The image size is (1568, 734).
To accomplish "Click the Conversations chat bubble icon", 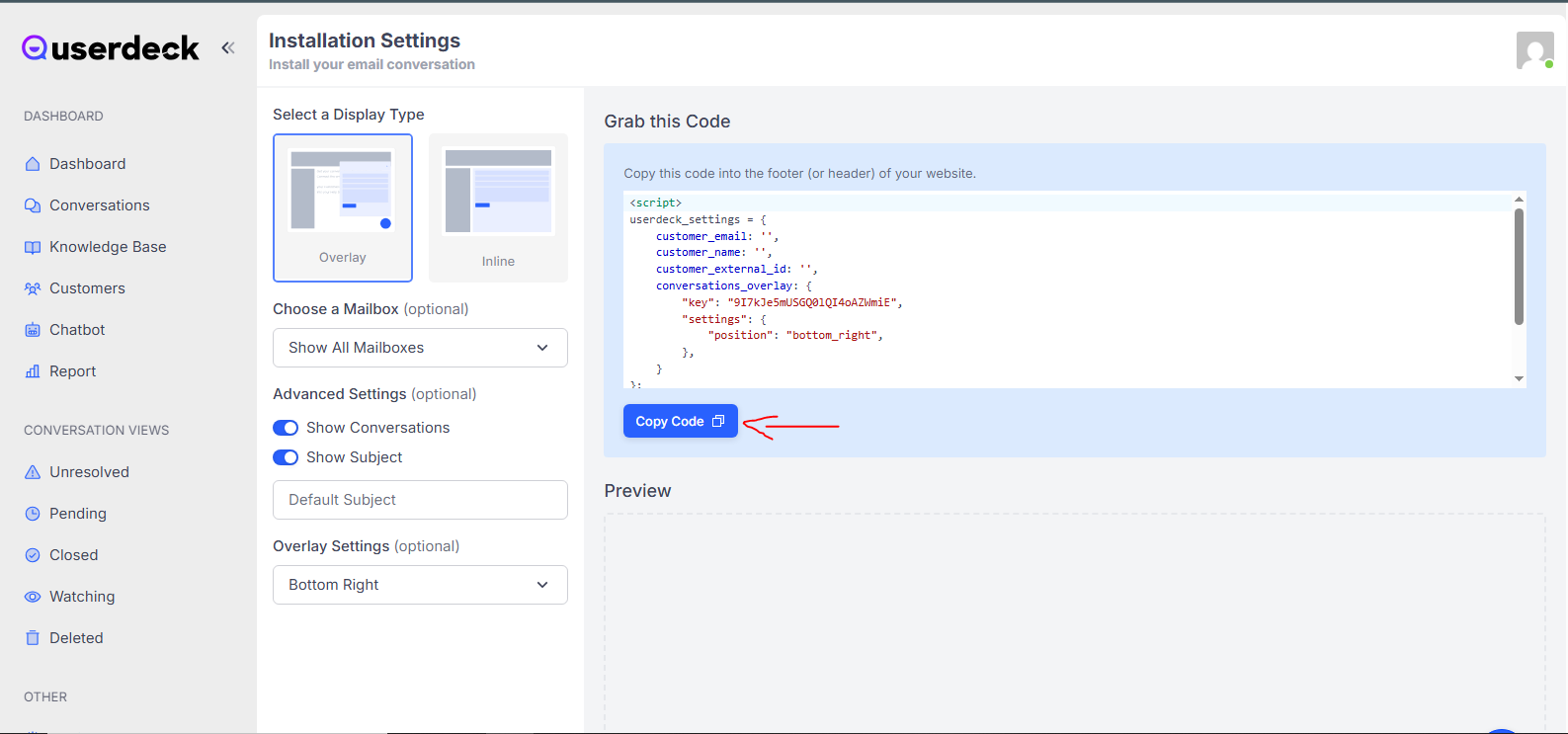I will 33,205.
